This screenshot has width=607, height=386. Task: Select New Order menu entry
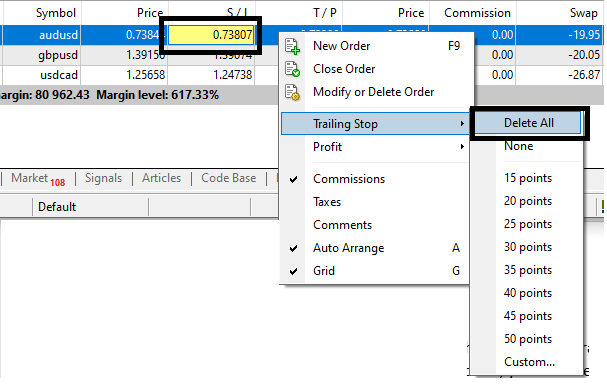click(x=376, y=46)
